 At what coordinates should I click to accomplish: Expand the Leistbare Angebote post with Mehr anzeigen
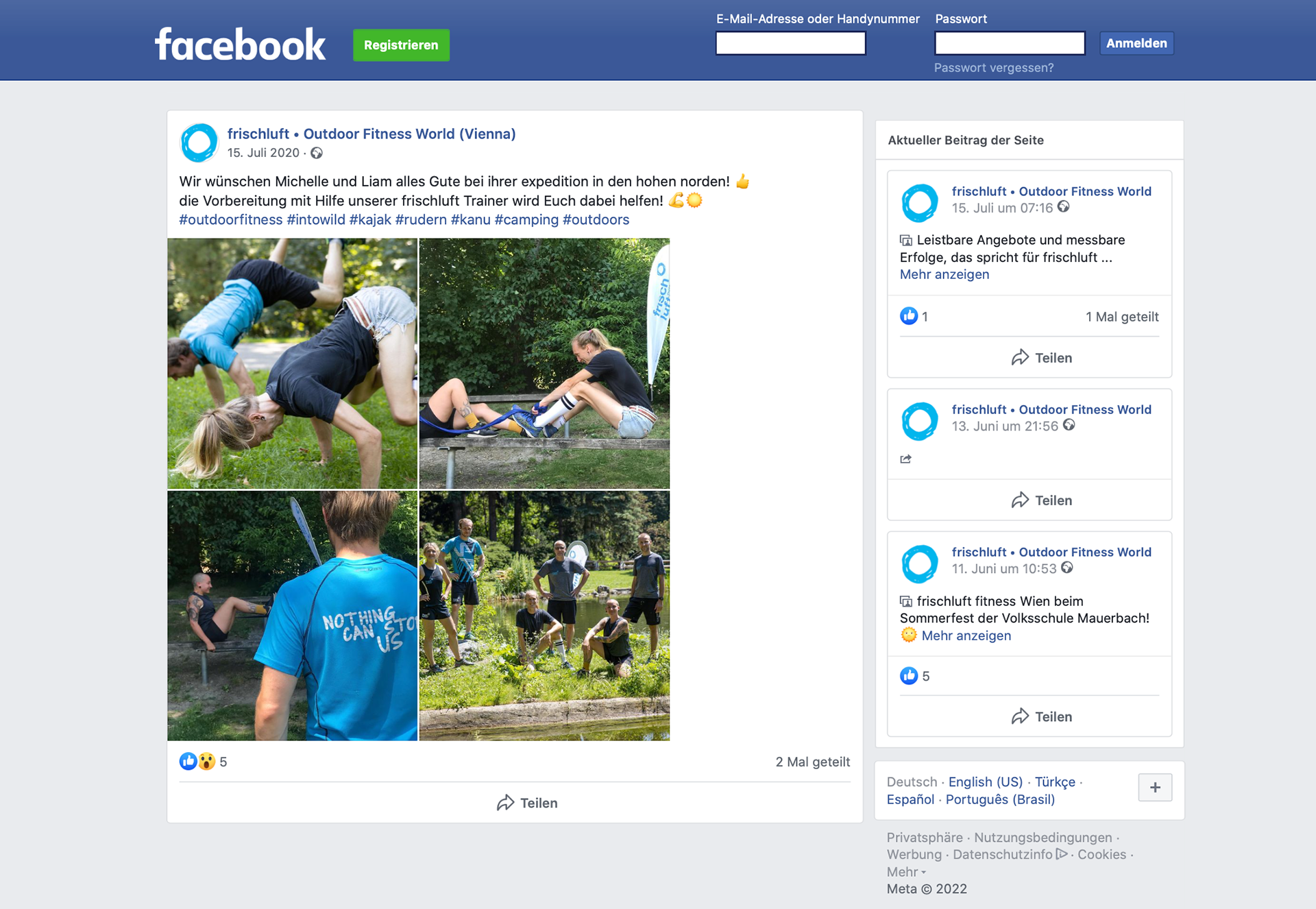(944, 274)
